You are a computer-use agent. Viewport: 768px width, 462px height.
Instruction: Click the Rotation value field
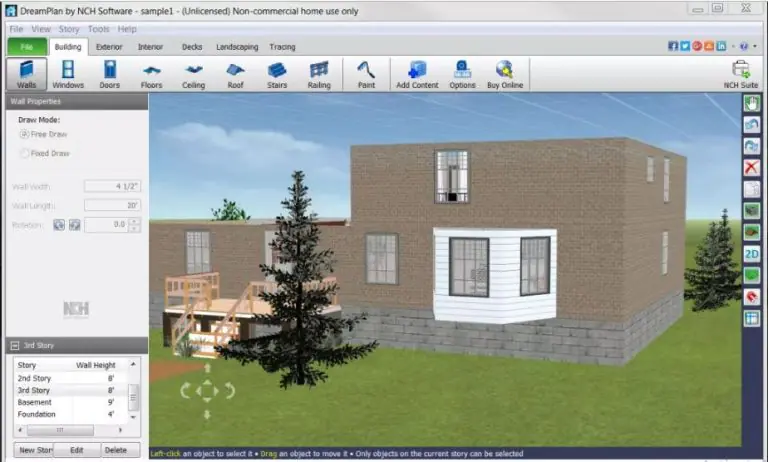coord(107,225)
